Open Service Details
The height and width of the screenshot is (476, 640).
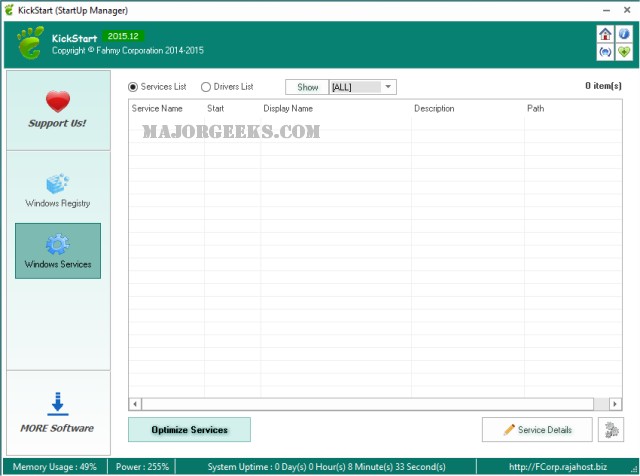click(x=537, y=429)
